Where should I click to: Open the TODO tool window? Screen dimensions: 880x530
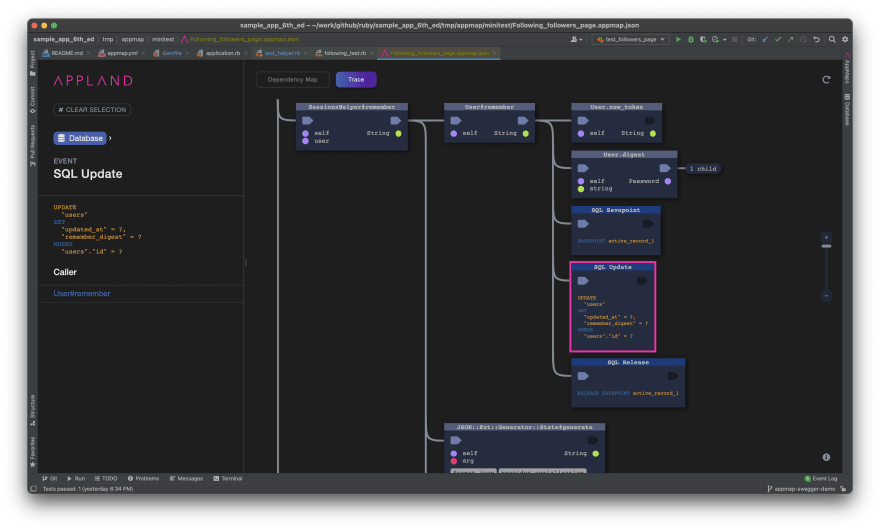(x=106, y=479)
